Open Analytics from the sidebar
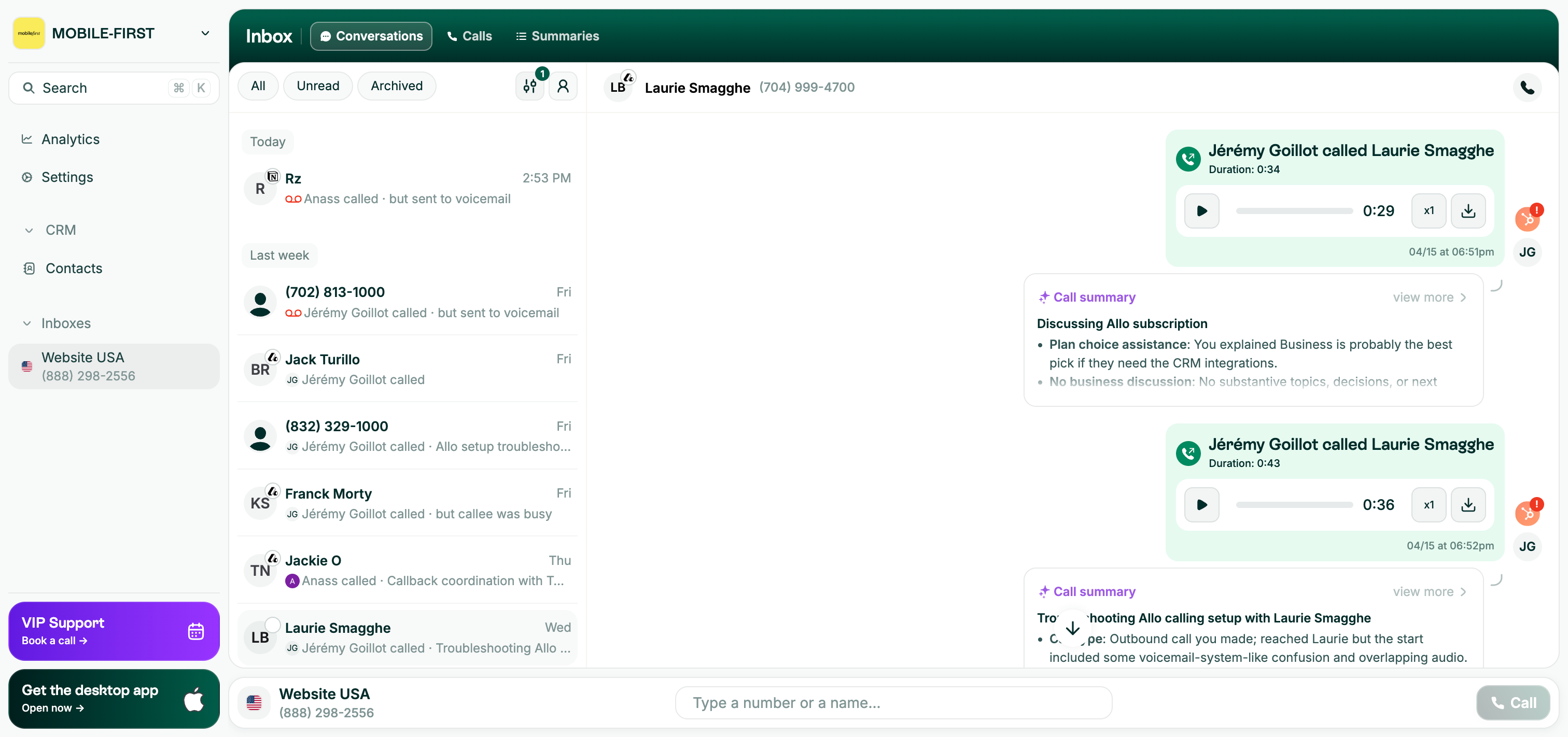Viewport: 1568px width, 737px height. point(70,139)
